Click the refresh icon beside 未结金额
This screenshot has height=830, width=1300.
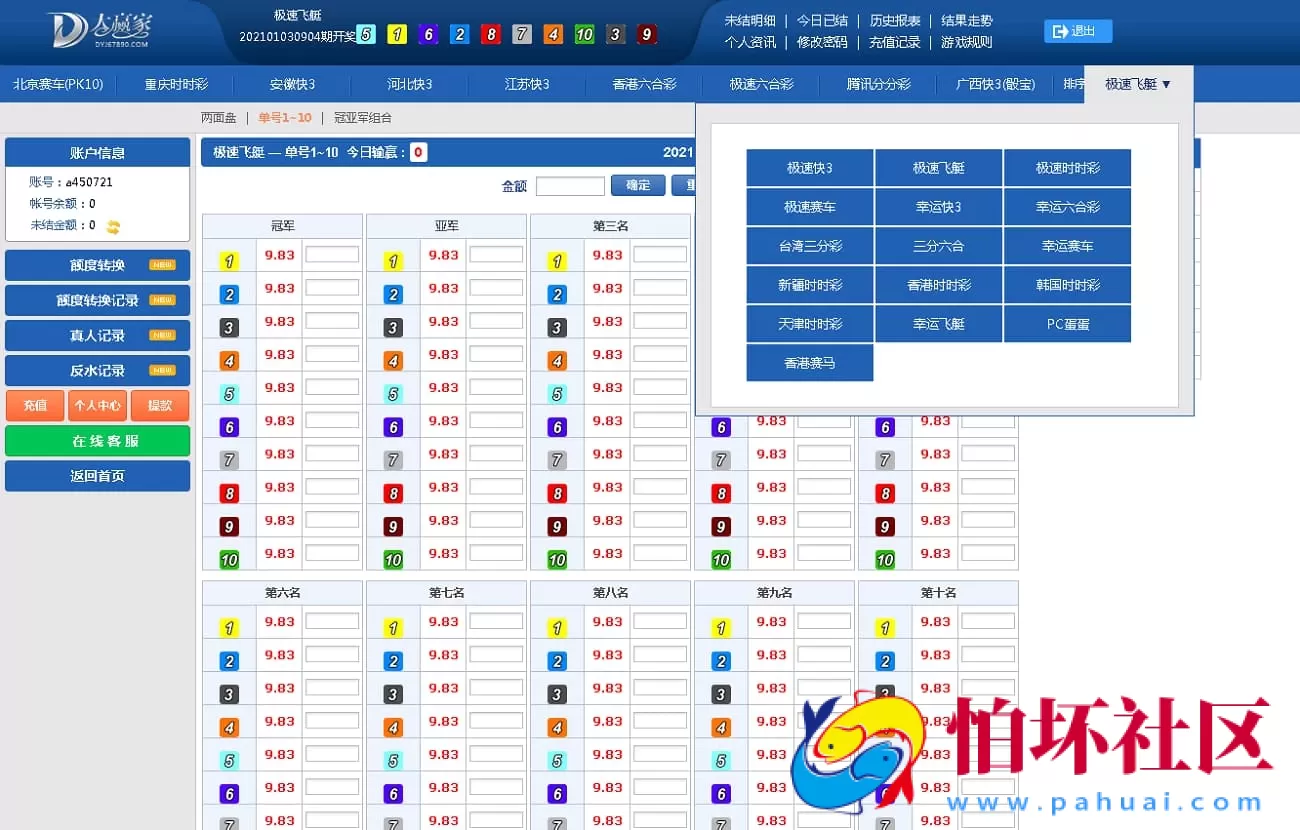[x=111, y=225]
